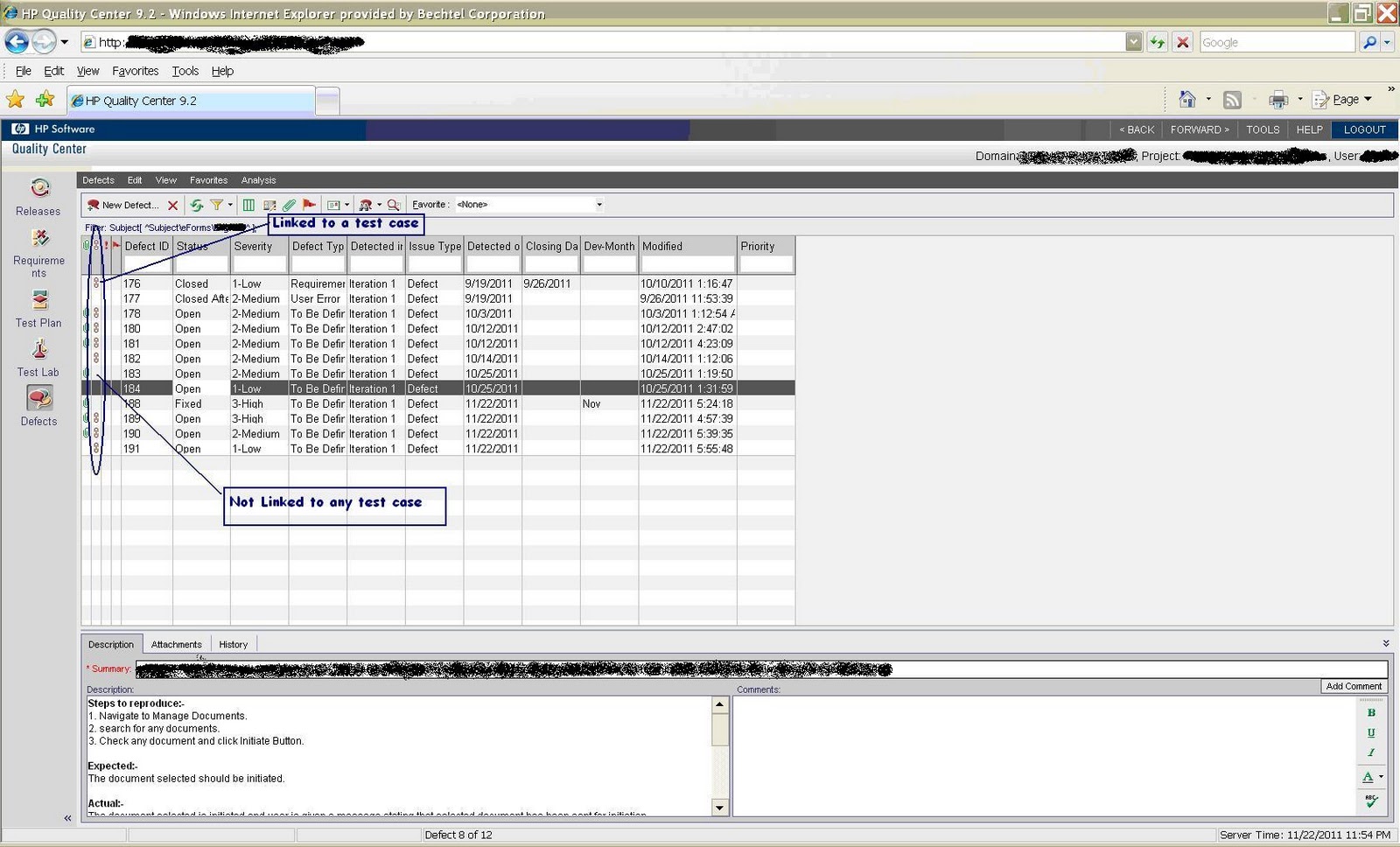The image size is (1400, 847).
Task: Refresh the defects grid
Action: pyautogui.click(x=197, y=205)
